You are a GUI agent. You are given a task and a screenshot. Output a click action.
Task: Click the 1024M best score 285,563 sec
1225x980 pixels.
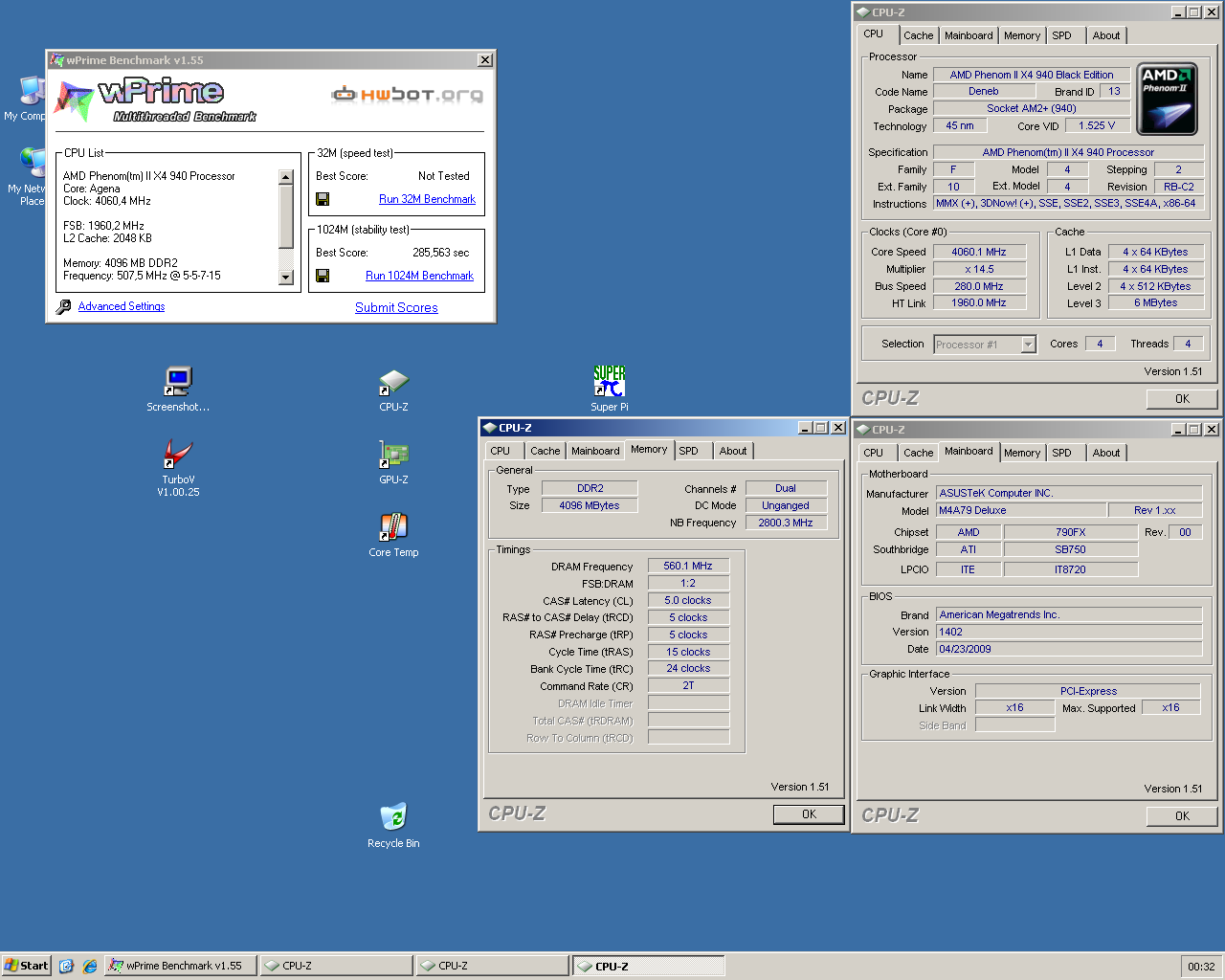[441, 253]
